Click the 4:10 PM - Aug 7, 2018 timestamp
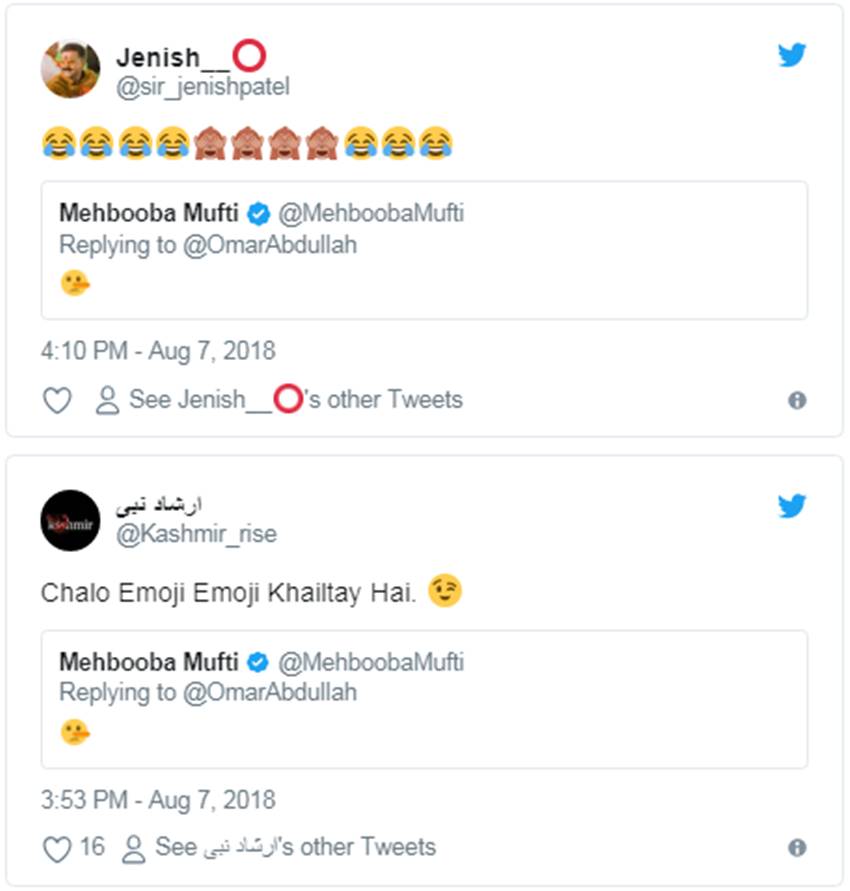The height and width of the screenshot is (891, 850). pos(158,351)
